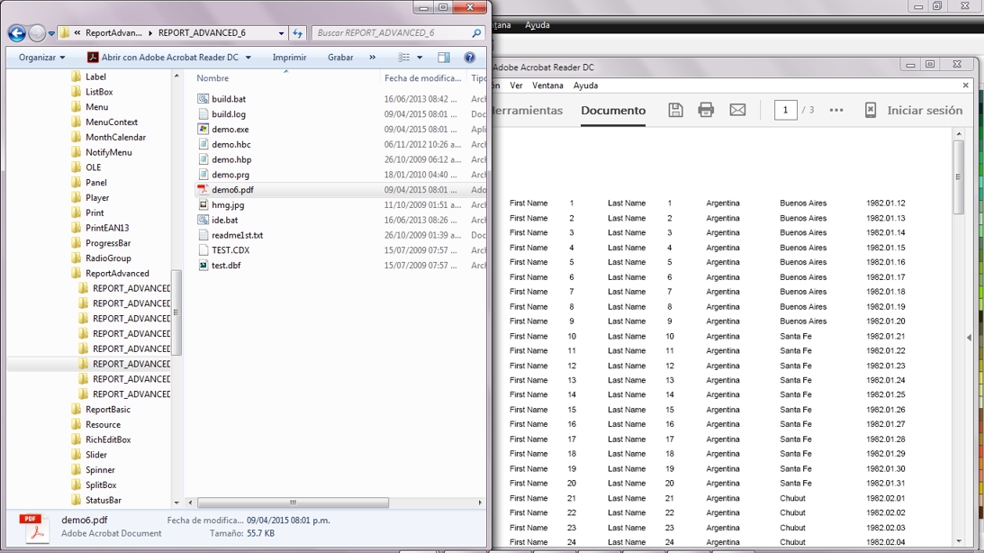Select the build.bat file
This screenshot has height=553, width=984.
point(228,99)
